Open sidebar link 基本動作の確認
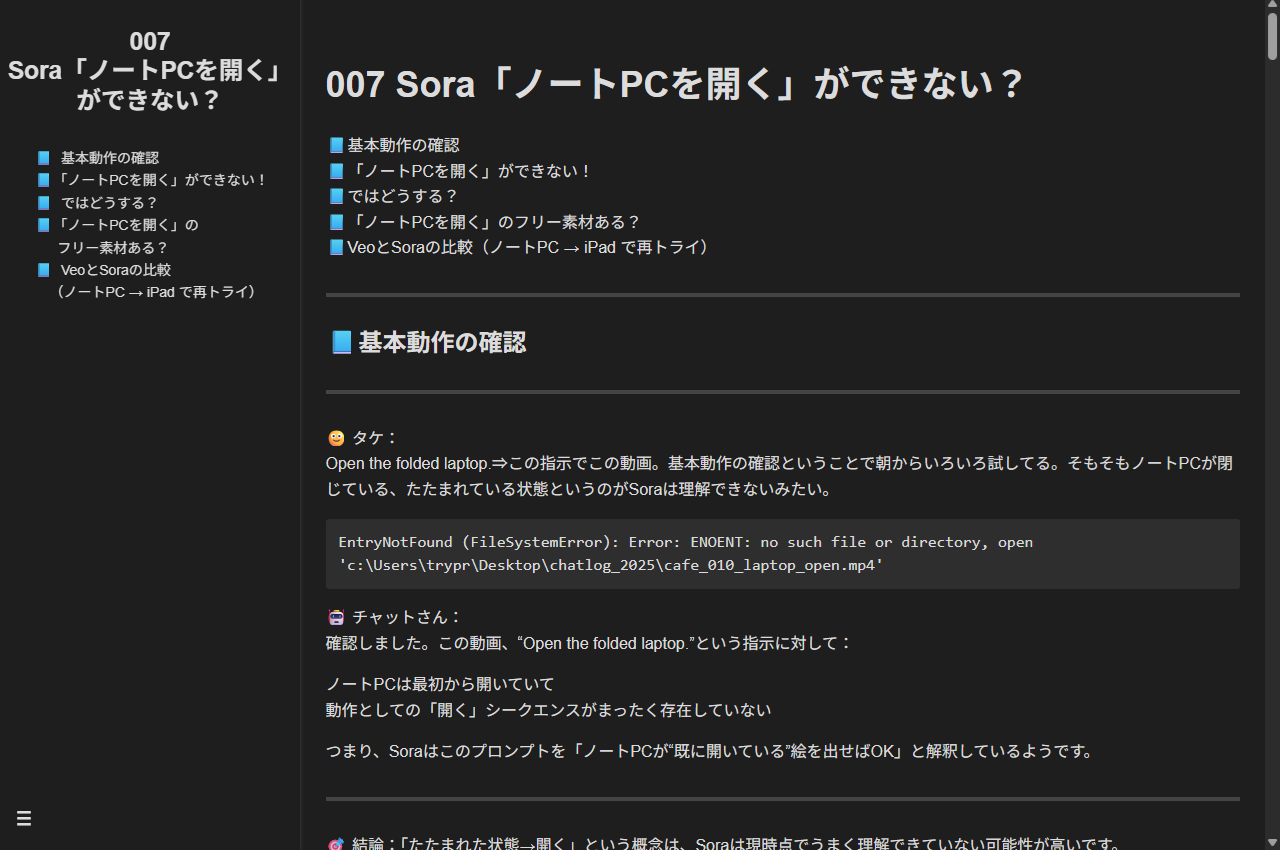This screenshot has height=850, width=1280. coord(109,158)
